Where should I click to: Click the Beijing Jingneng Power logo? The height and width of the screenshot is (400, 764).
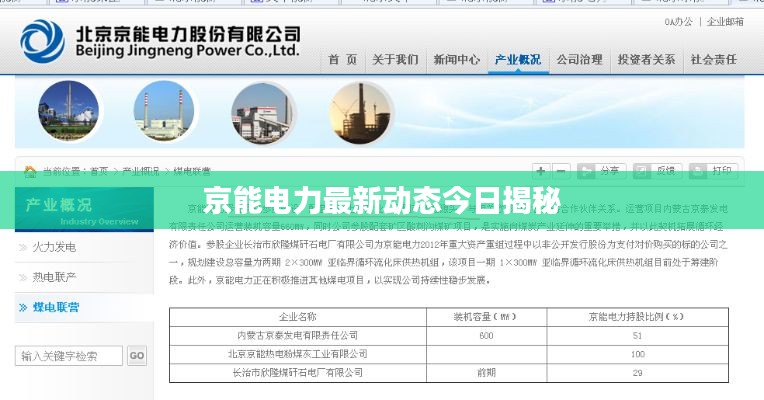(160, 40)
